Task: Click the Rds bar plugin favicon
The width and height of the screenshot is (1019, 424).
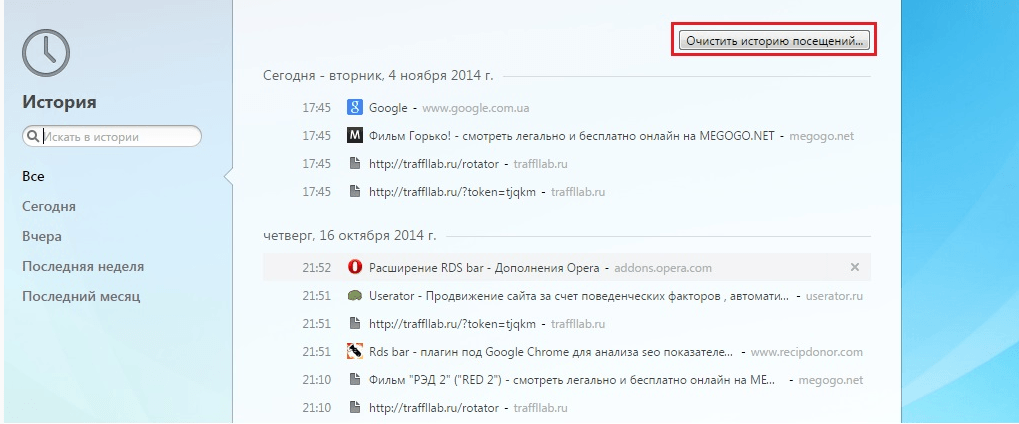Action: pyautogui.click(x=354, y=352)
